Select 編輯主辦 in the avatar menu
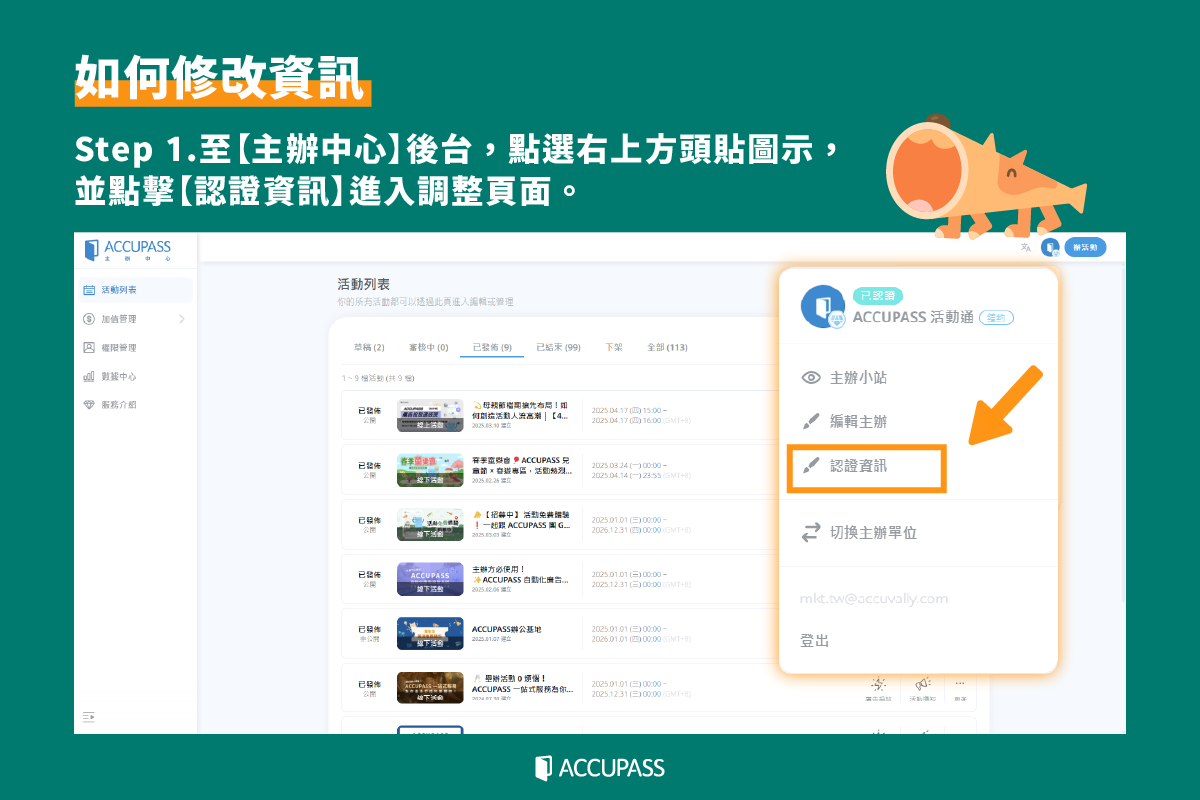 pos(845,422)
